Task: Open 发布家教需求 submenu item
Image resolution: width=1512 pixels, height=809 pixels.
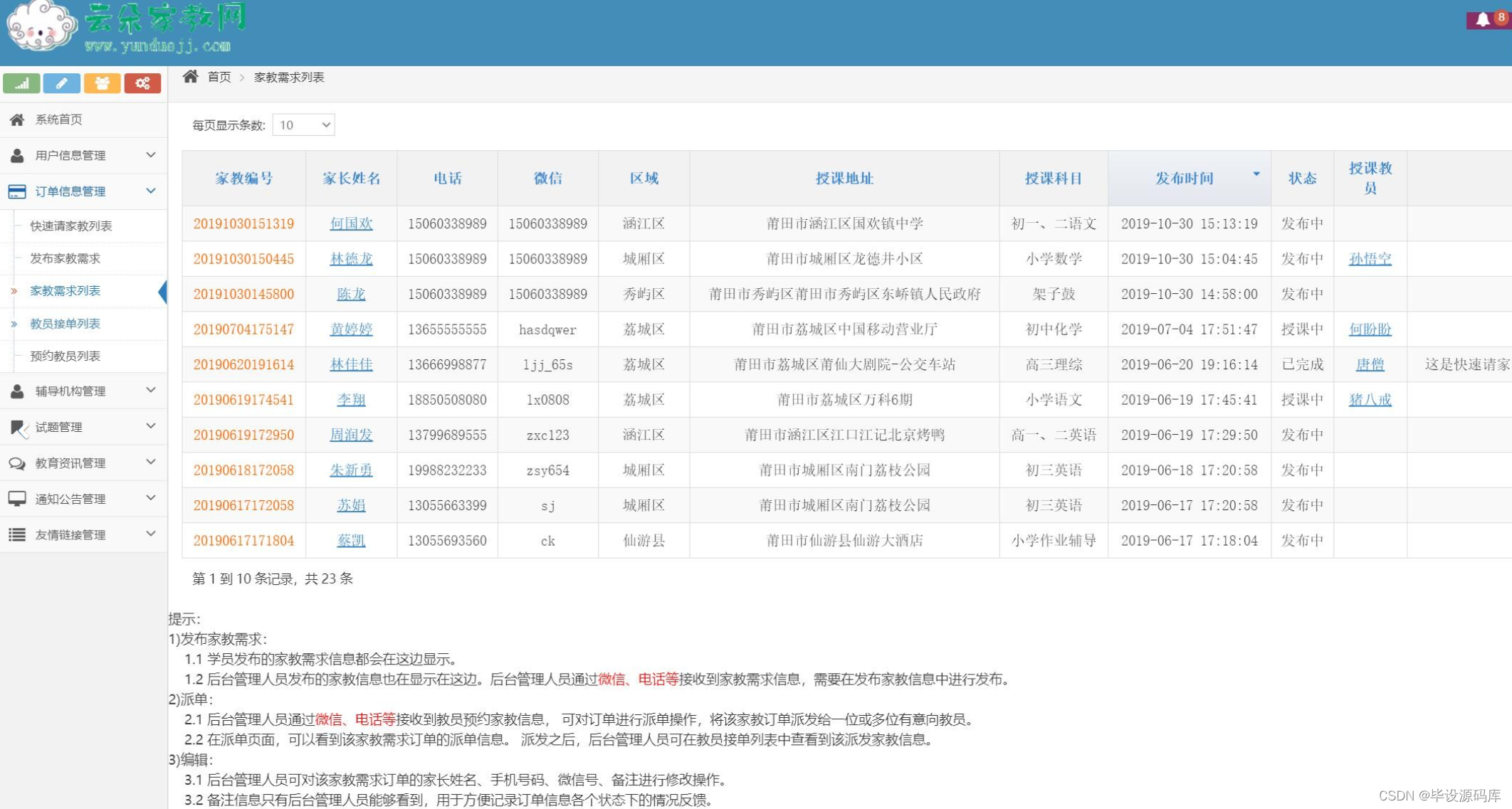Action: pos(65,258)
